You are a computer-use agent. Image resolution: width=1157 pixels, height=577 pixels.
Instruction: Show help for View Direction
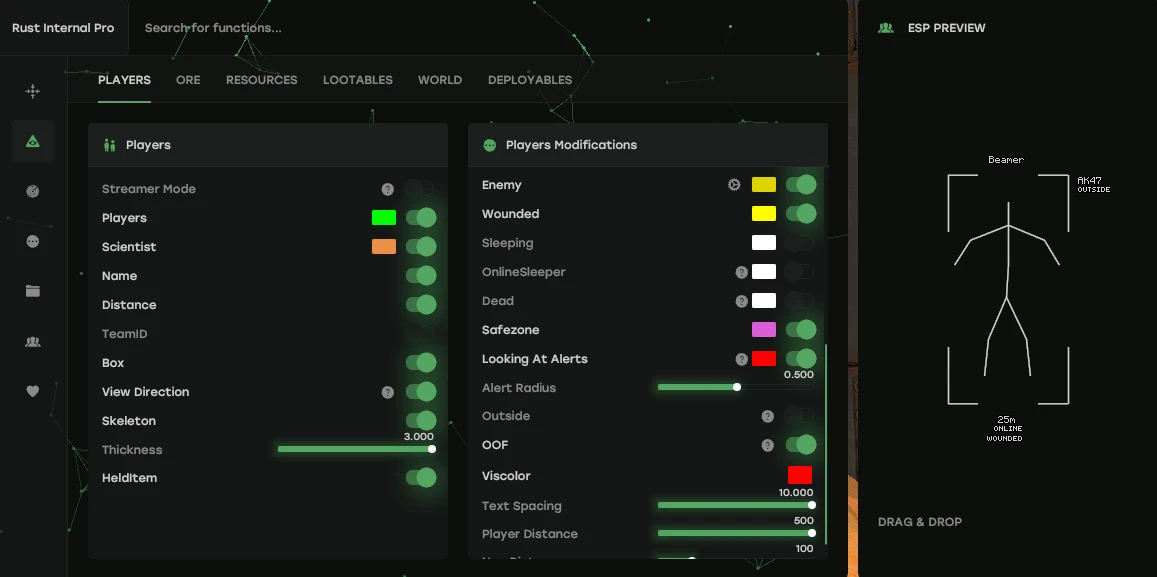click(x=387, y=393)
